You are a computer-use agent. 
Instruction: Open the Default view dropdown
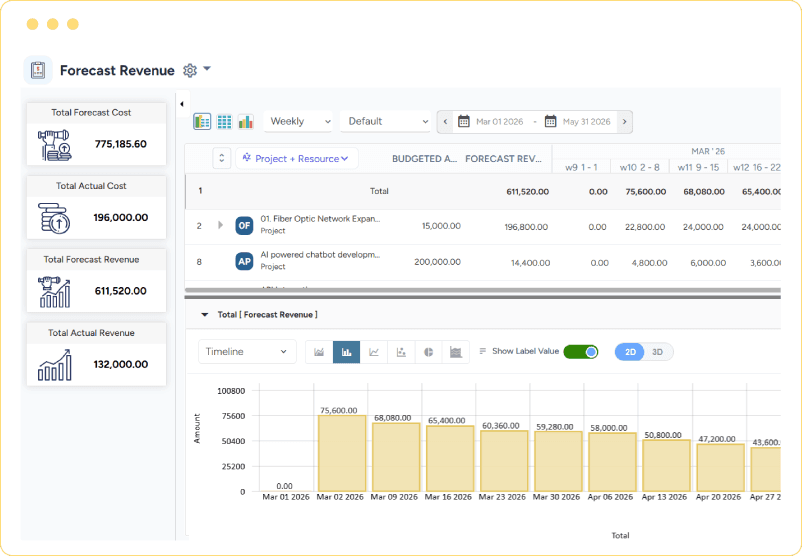click(386, 122)
